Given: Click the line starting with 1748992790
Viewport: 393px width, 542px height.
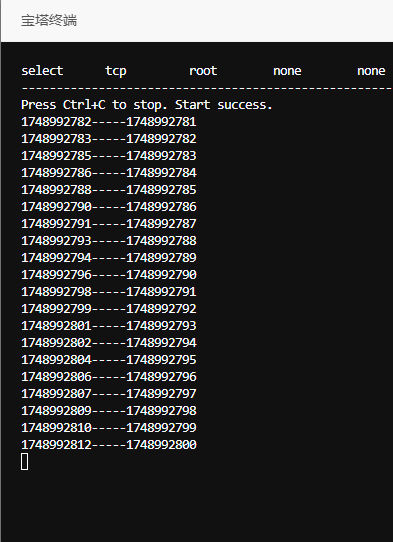Looking at the screenshot, I should [x=109, y=207].
